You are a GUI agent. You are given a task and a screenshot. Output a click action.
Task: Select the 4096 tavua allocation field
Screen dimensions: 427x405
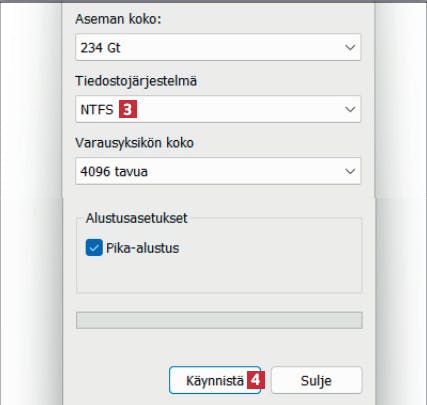pos(218,171)
